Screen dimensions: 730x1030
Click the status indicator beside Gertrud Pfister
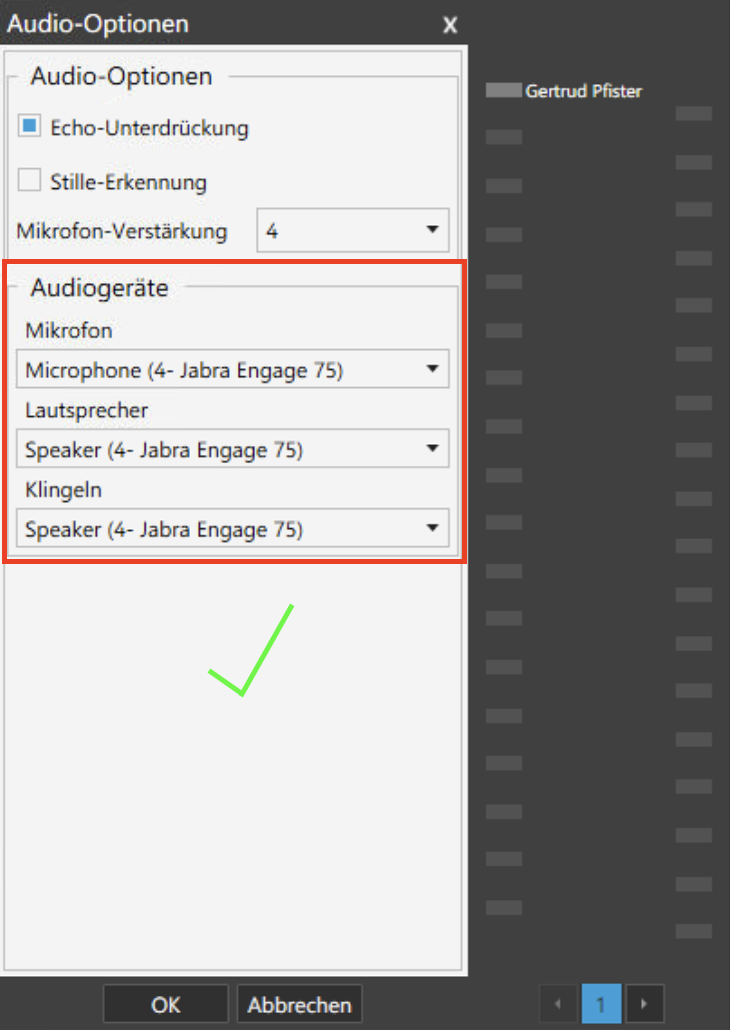pos(504,91)
